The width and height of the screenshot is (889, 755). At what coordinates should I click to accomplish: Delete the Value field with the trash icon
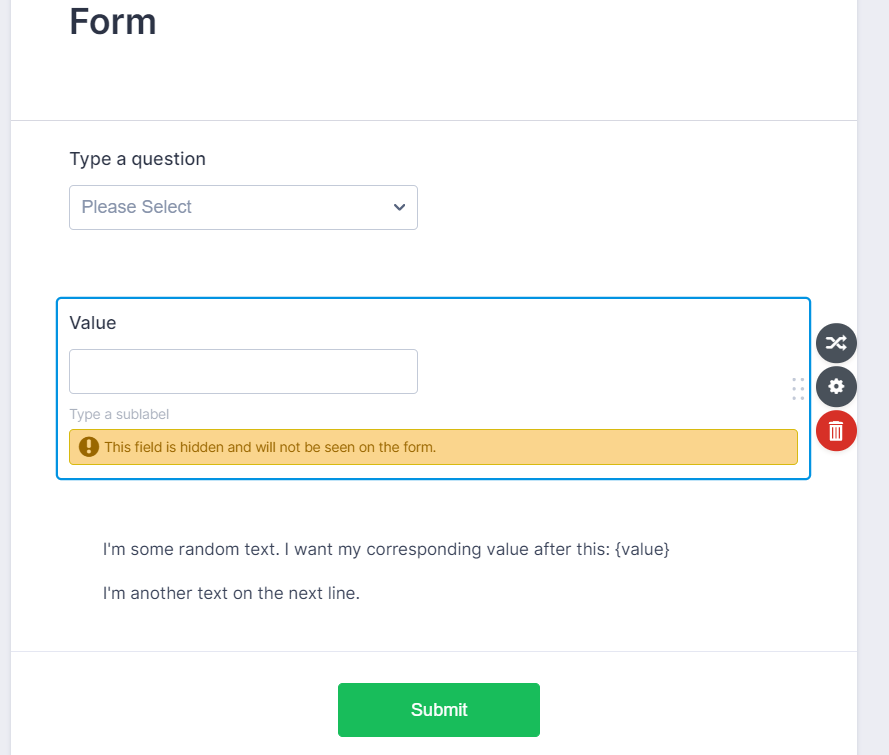point(836,431)
